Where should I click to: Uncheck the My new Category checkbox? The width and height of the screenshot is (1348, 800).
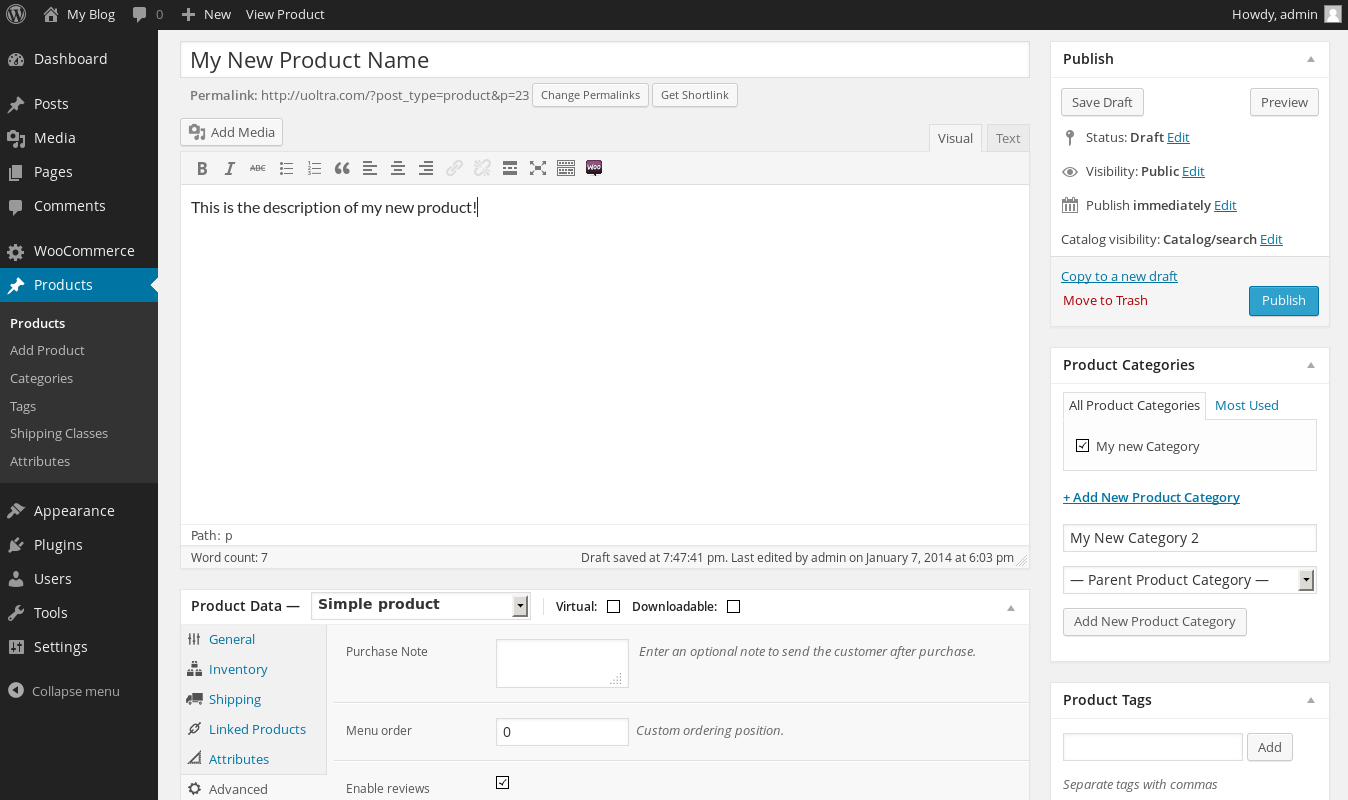point(1082,446)
